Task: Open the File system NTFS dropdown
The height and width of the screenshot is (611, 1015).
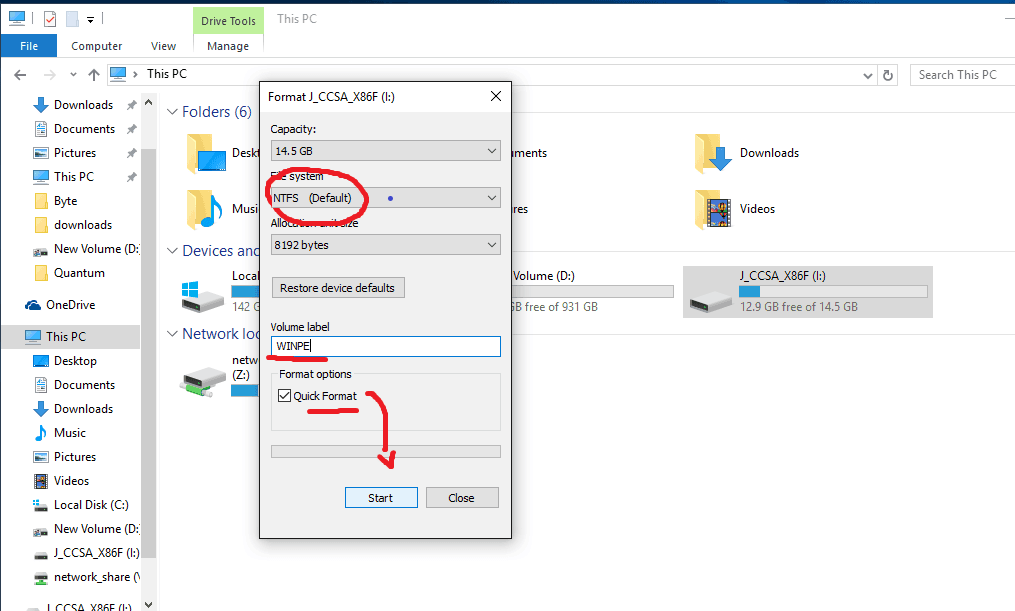Action: 385,198
